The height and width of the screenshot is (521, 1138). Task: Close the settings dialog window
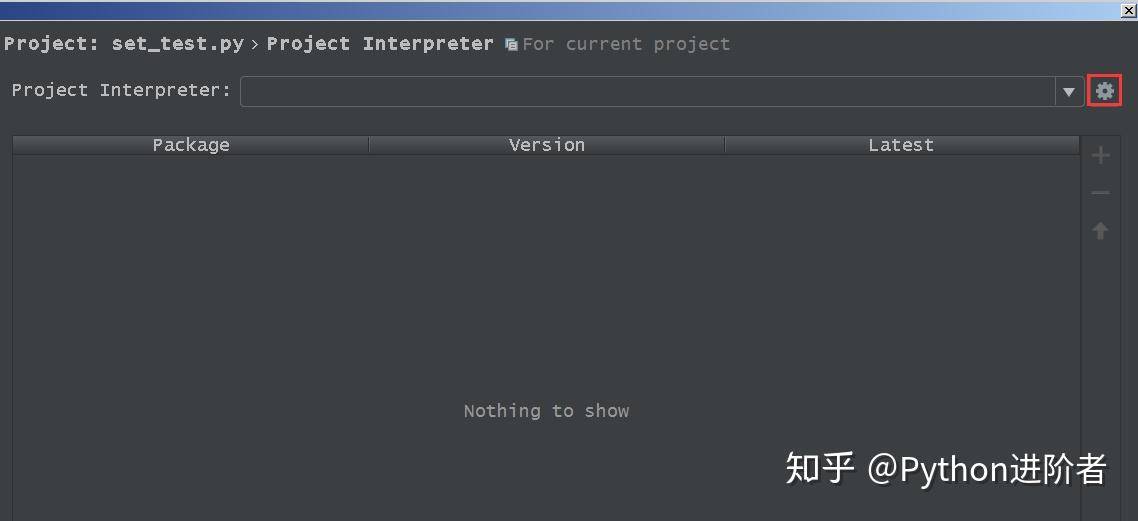click(x=1127, y=9)
